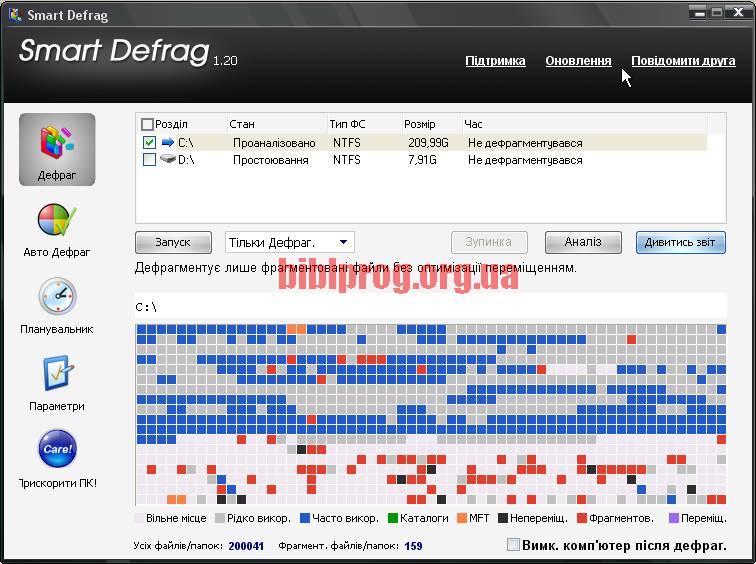Click Не дефрагментувався in the D:\ row

pos(525,160)
